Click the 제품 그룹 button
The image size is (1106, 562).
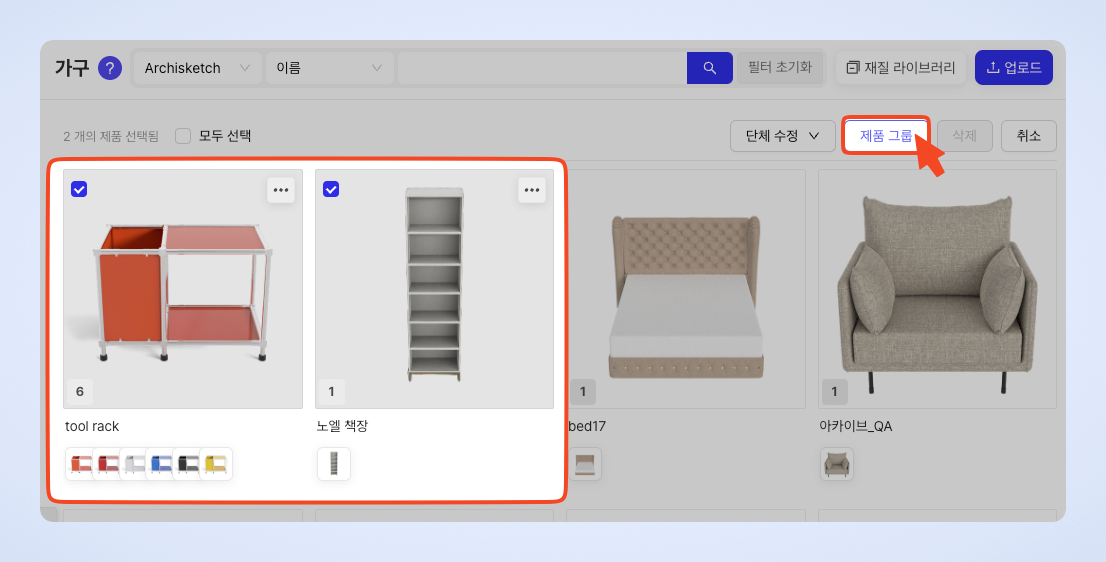[x=886, y=135]
